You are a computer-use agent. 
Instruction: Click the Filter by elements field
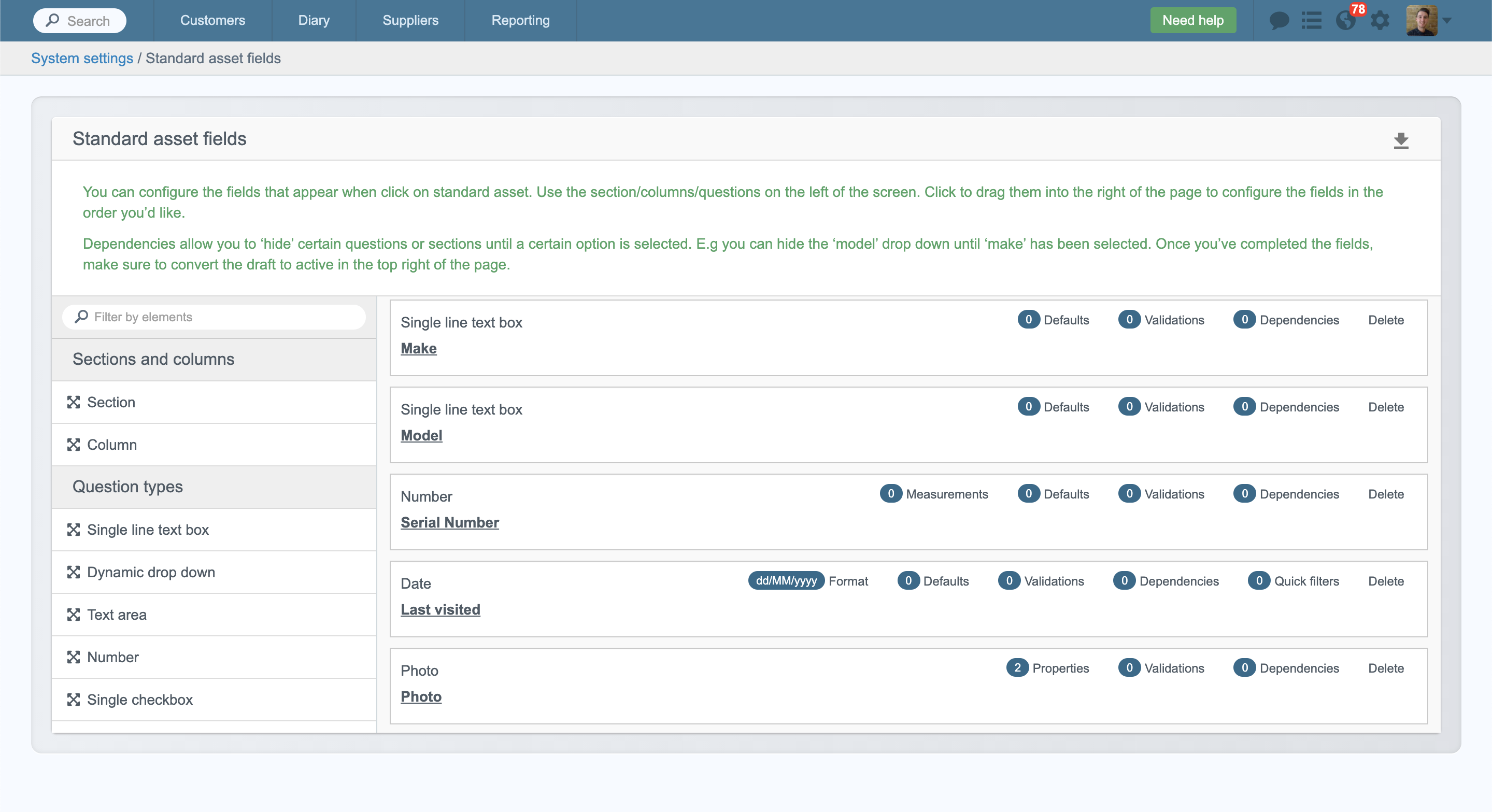tap(215, 317)
